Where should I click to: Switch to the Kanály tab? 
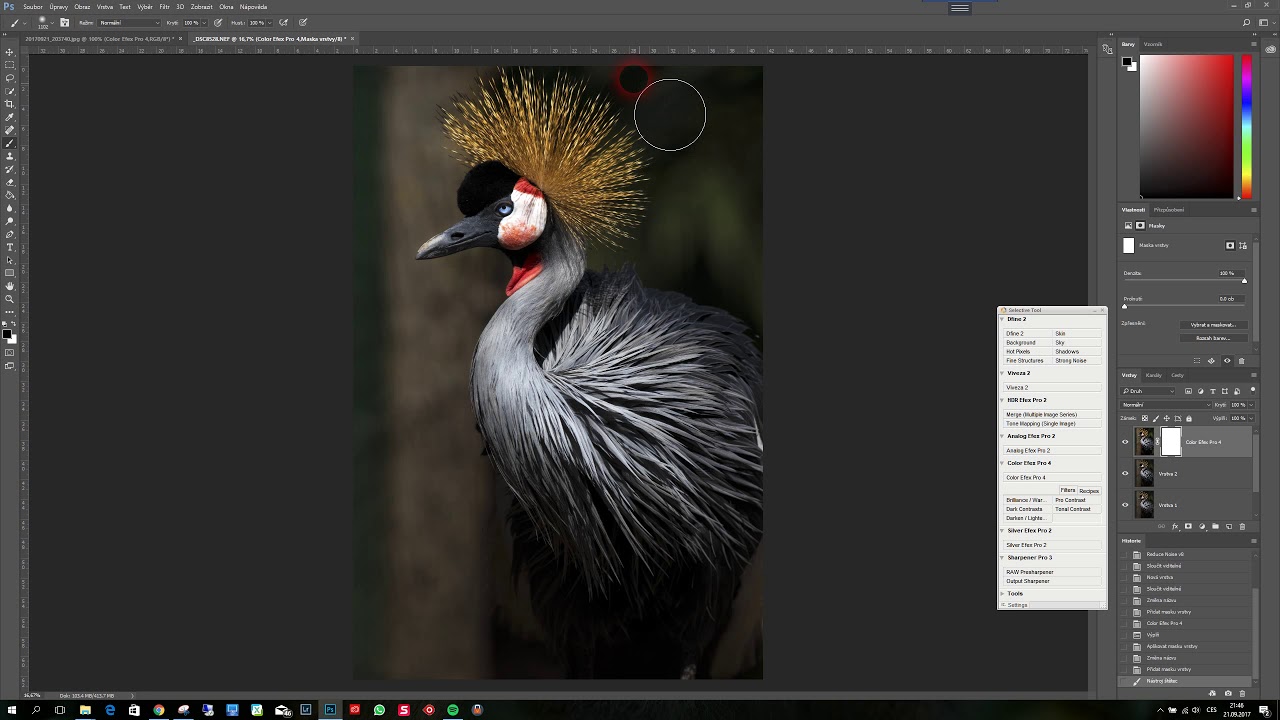1153,375
